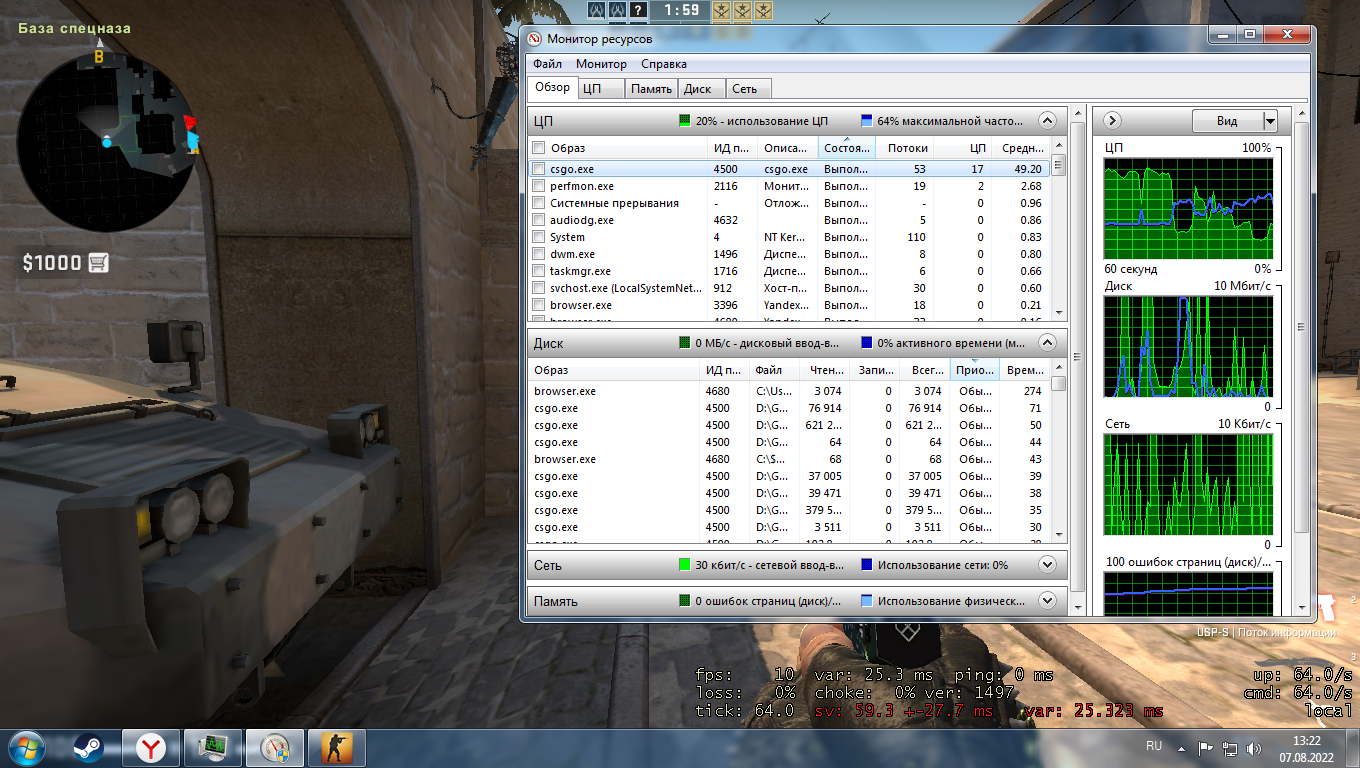The height and width of the screenshot is (768, 1360).
Task: Click the Resource Monitor title bar icon
Action: [x=534, y=38]
